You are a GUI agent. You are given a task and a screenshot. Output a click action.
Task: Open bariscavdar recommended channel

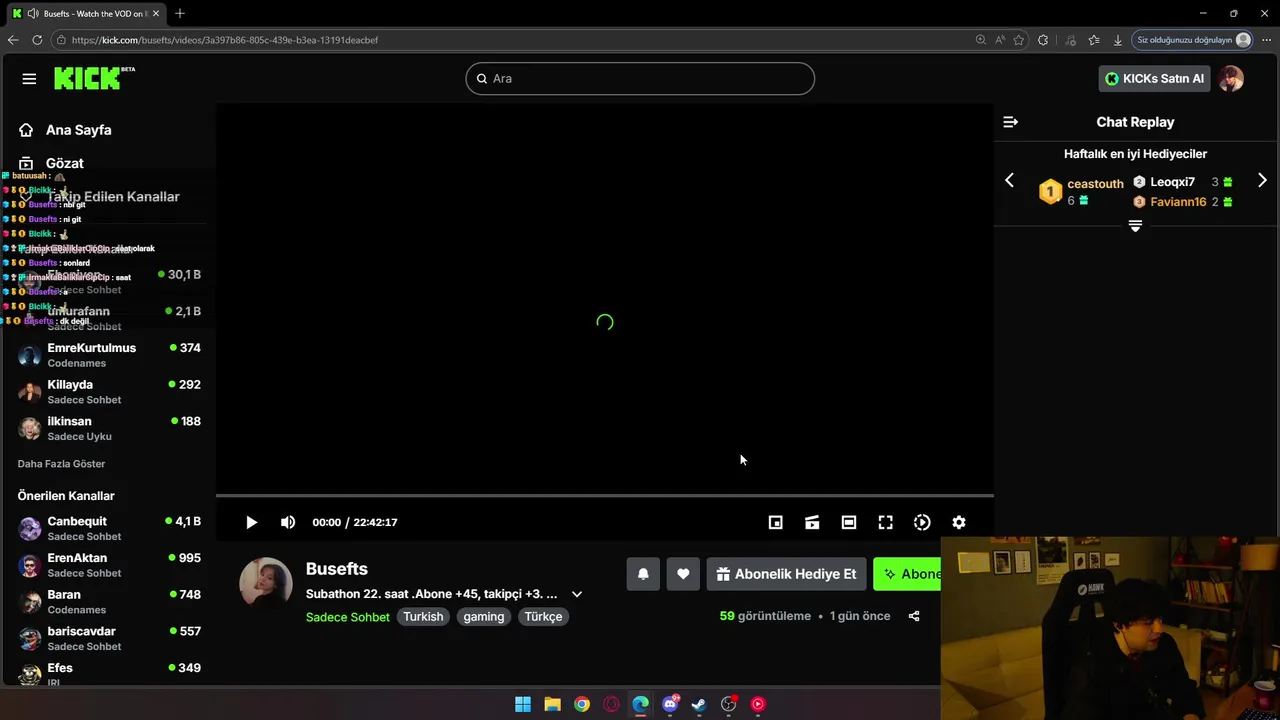[109, 638]
